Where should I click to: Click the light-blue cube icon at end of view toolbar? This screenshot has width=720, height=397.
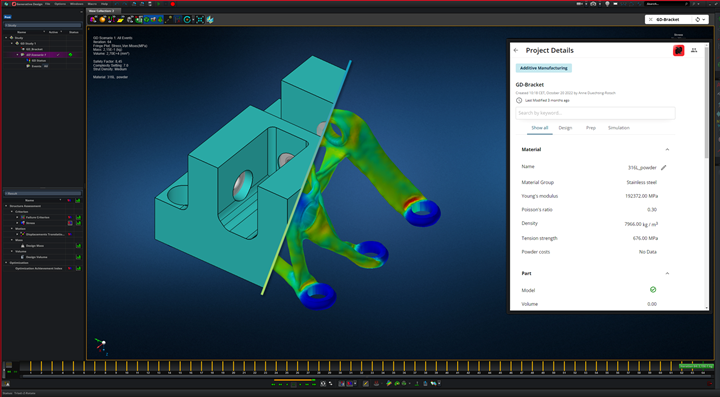(210, 19)
